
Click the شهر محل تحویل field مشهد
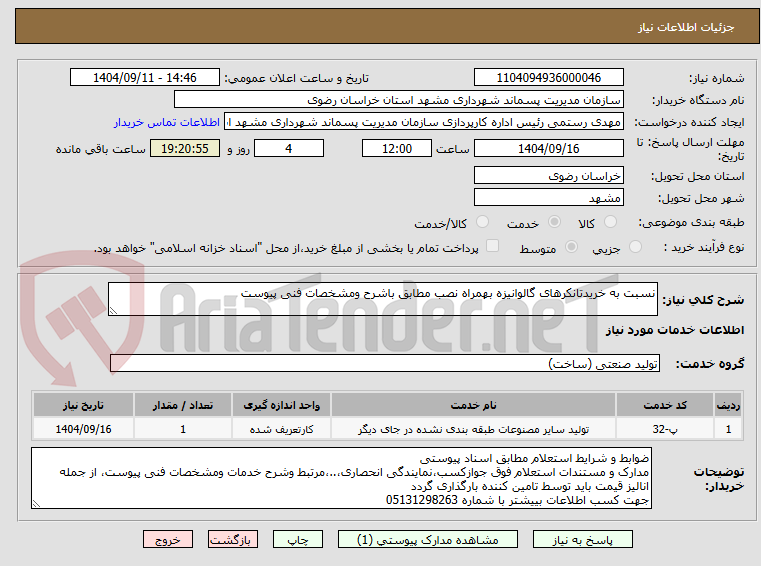pos(548,198)
